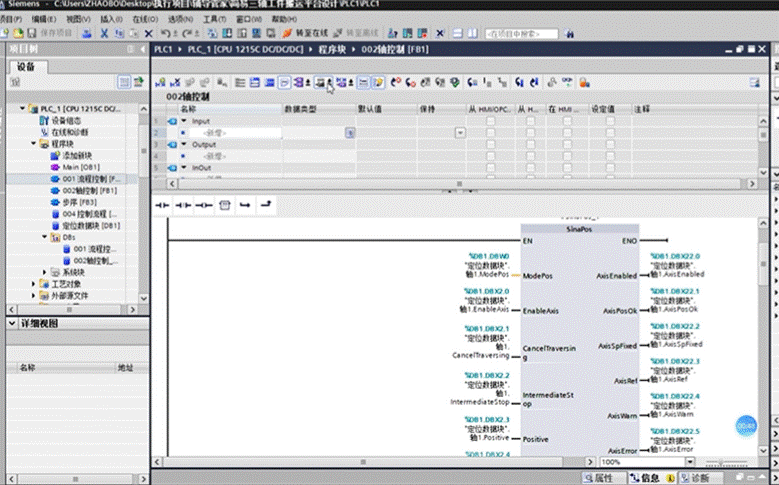Toggle HMI/OPC checkbox in InOut row

pos(490,168)
